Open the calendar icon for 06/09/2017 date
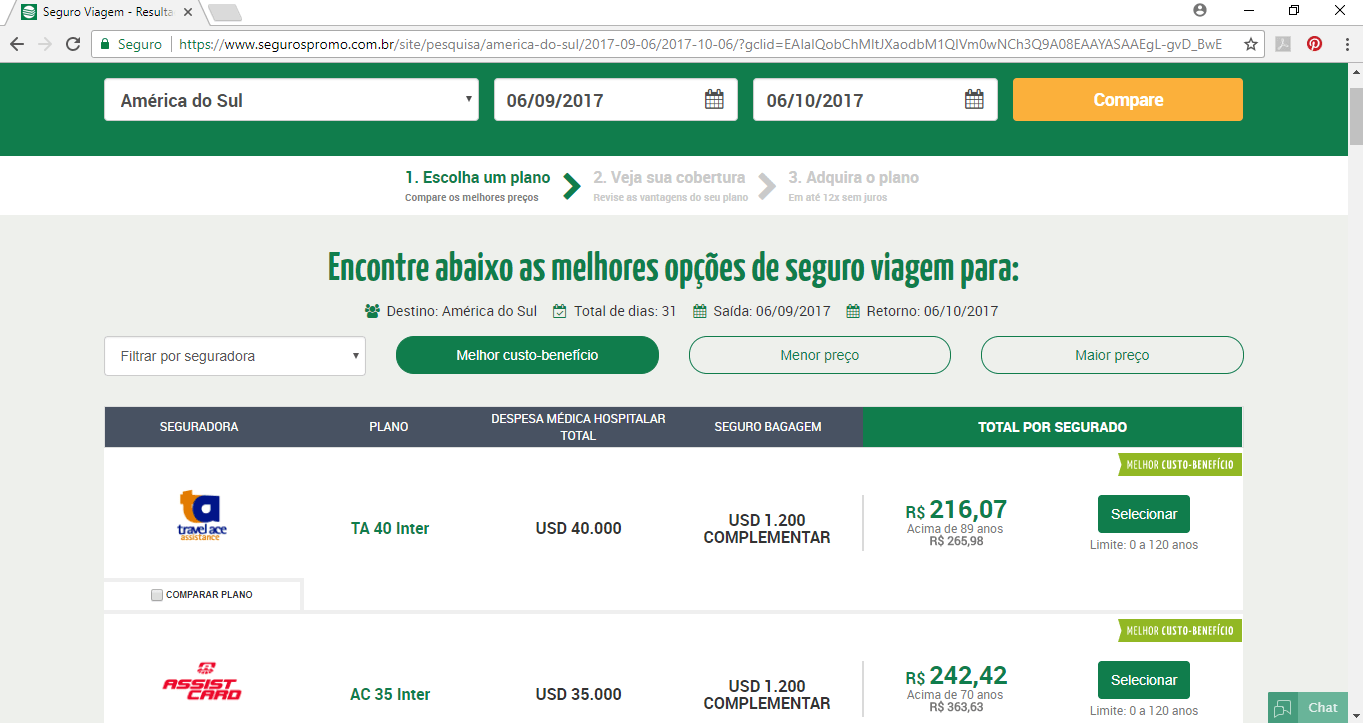 tap(714, 100)
